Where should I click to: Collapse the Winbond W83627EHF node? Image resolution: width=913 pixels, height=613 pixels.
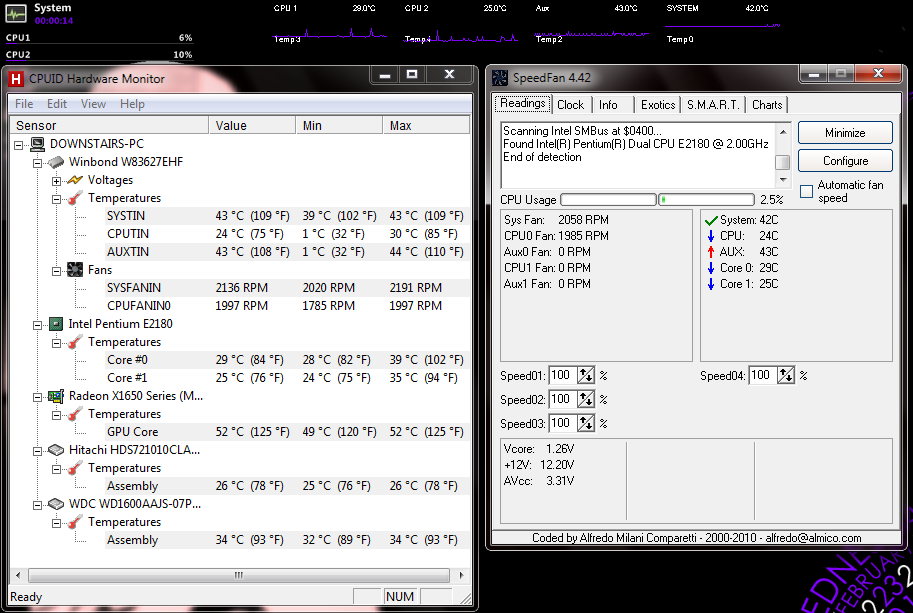click(x=37, y=163)
